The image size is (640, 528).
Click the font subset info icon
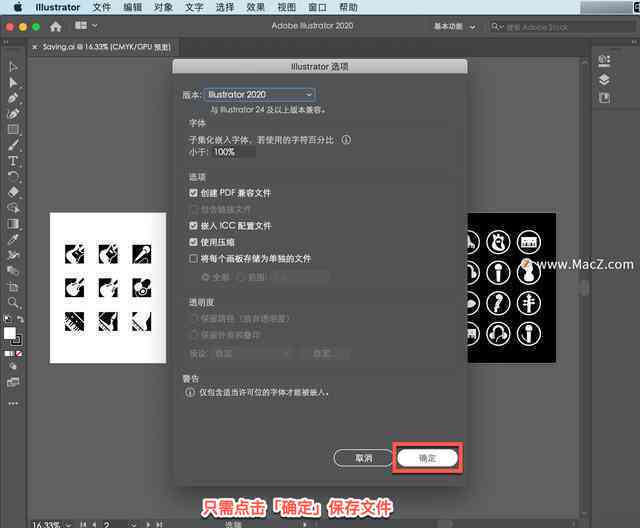coord(346,140)
